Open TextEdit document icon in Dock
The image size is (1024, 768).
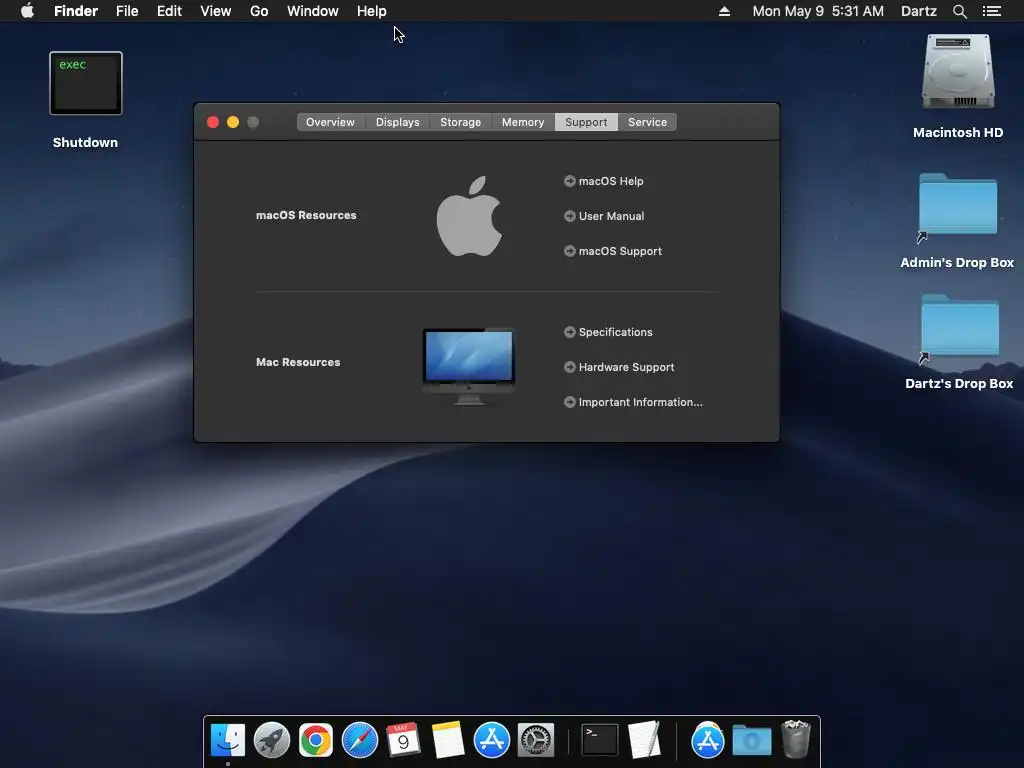(x=645, y=739)
